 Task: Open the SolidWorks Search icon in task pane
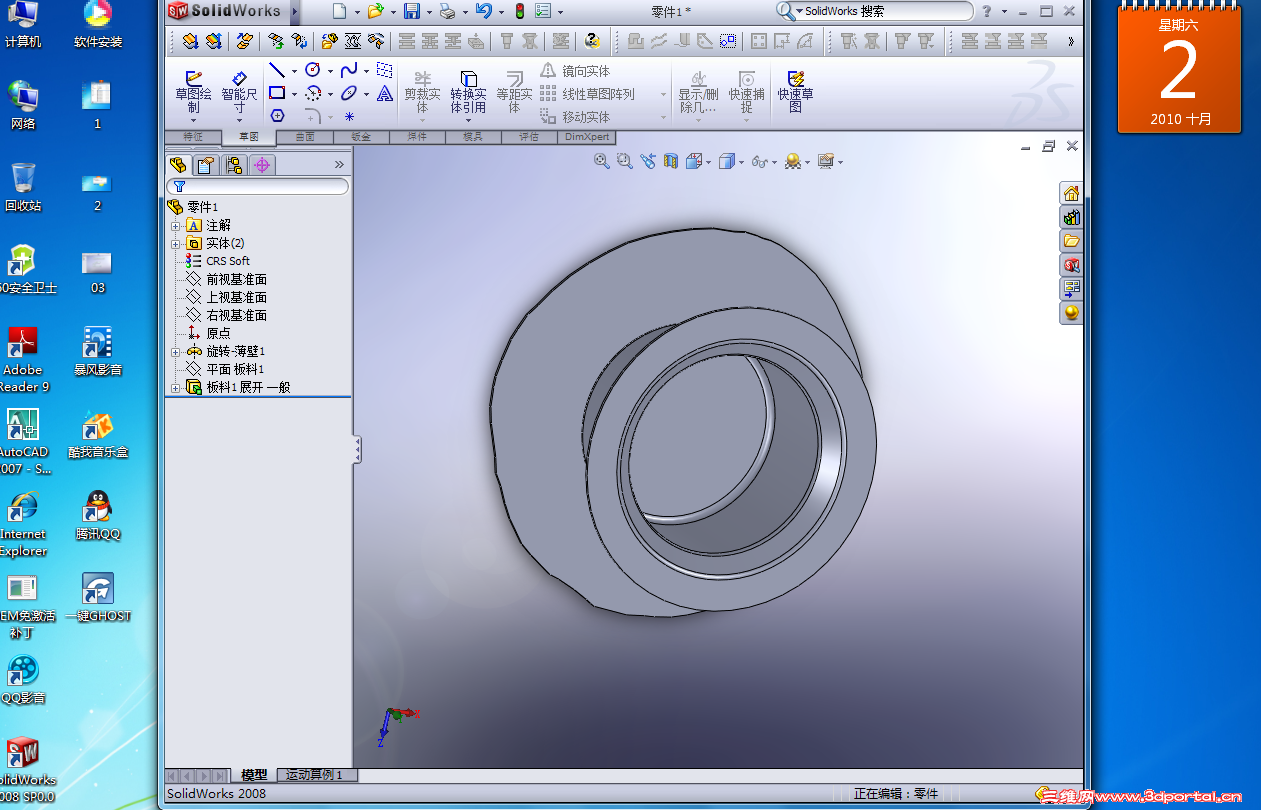[x=1071, y=265]
